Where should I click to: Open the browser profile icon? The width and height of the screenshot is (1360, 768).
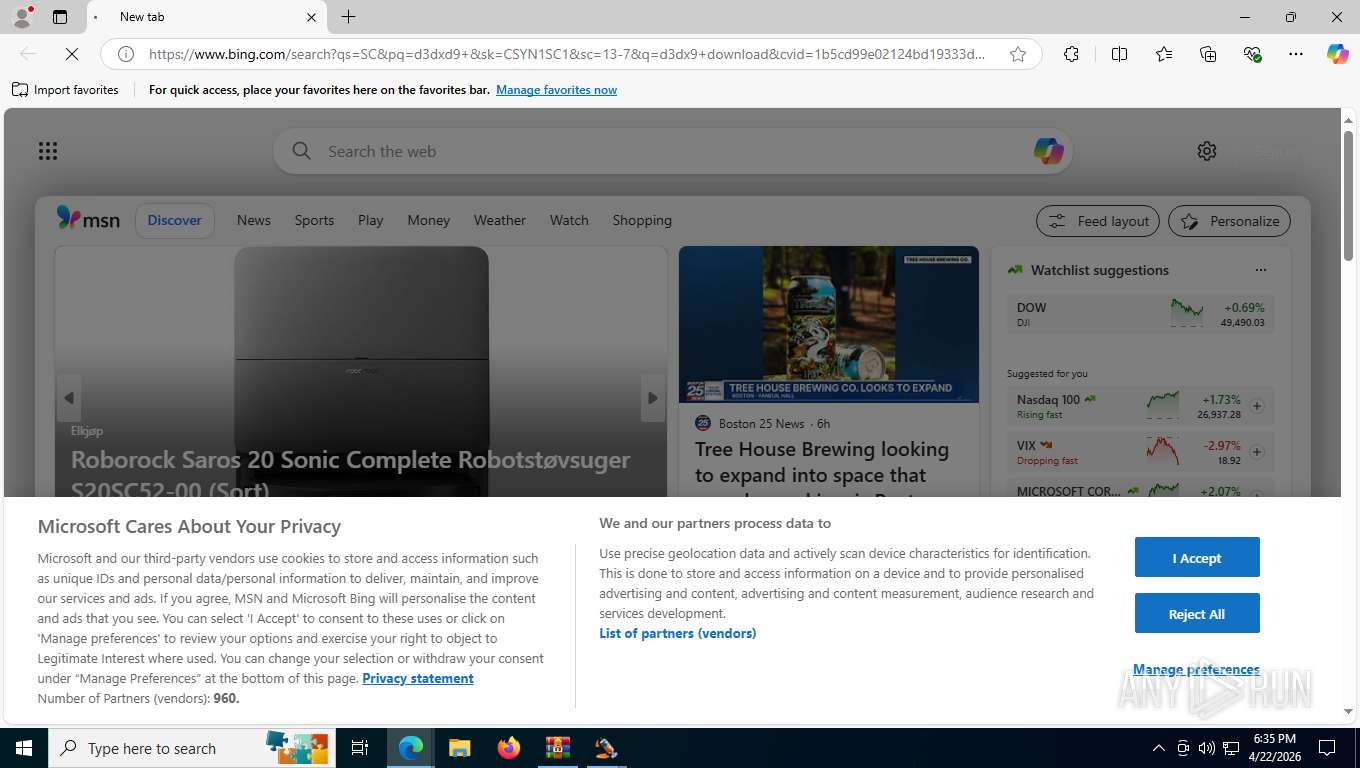coord(22,17)
